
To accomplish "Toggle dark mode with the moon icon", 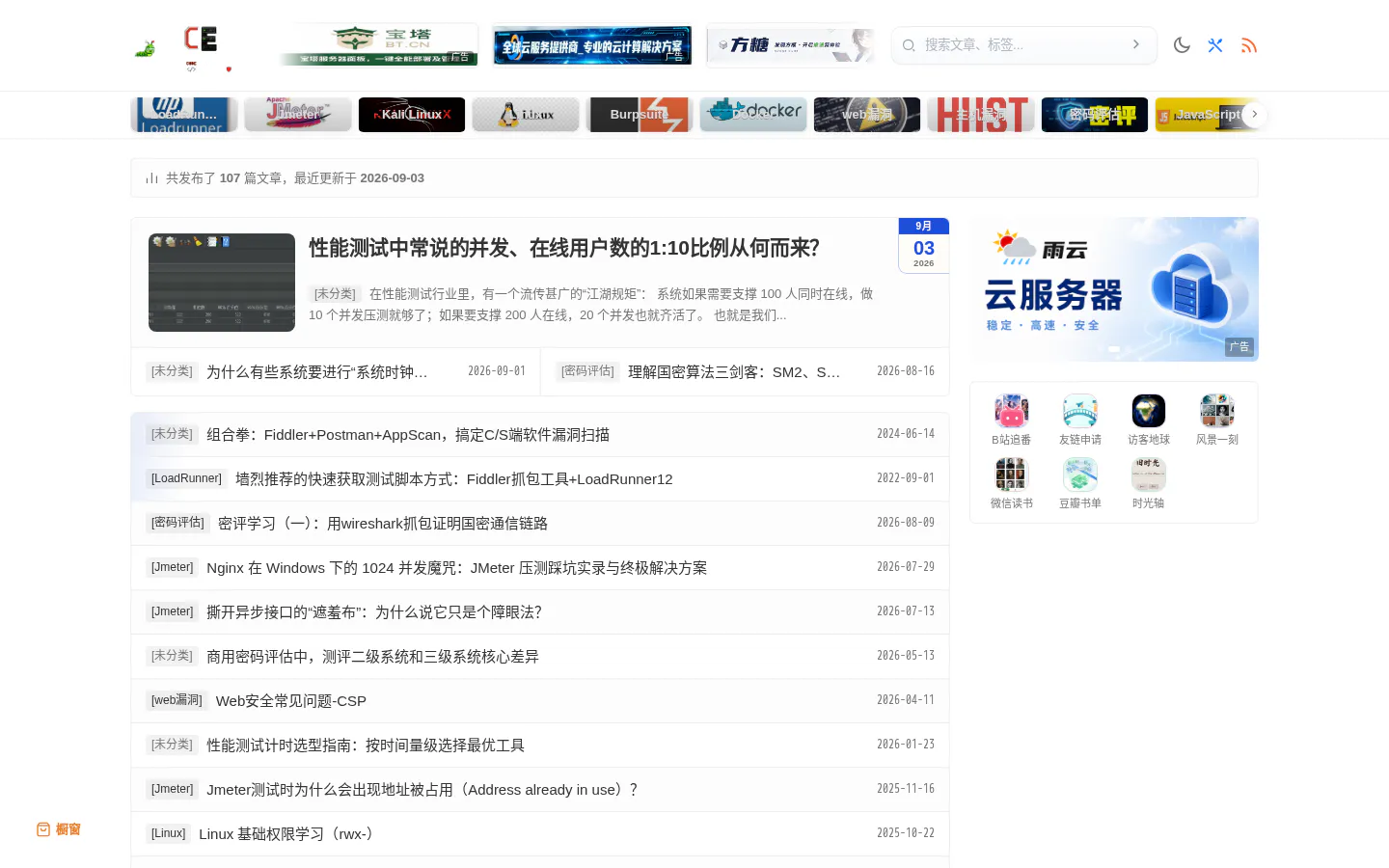I will [x=1182, y=45].
